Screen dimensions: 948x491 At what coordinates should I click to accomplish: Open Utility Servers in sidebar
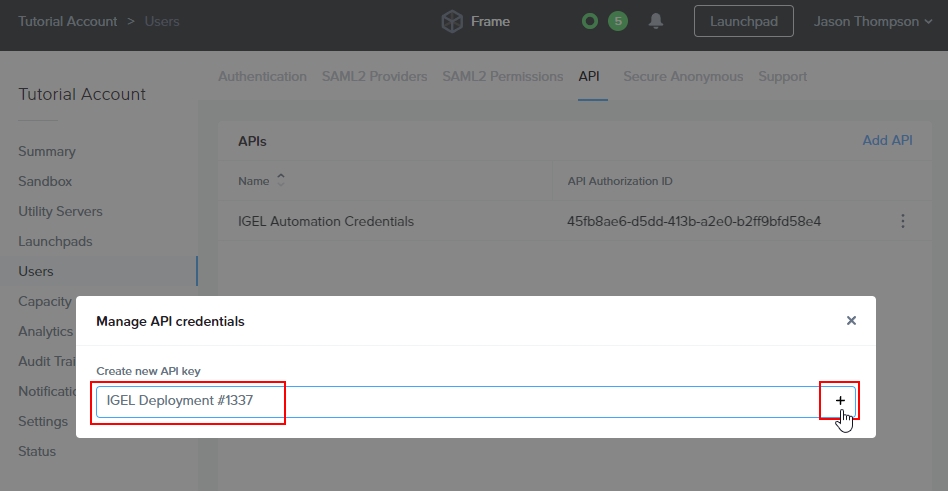tap(60, 212)
